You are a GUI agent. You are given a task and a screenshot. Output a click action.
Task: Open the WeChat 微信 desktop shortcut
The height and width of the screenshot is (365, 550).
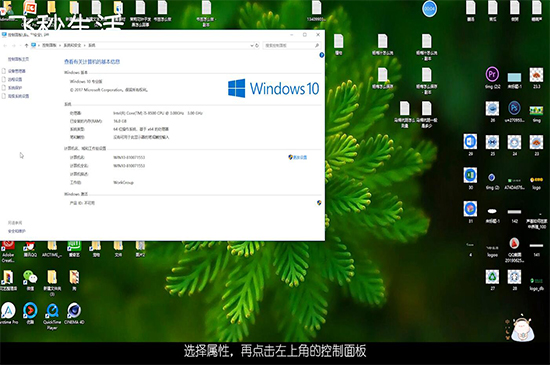(x=30, y=280)
